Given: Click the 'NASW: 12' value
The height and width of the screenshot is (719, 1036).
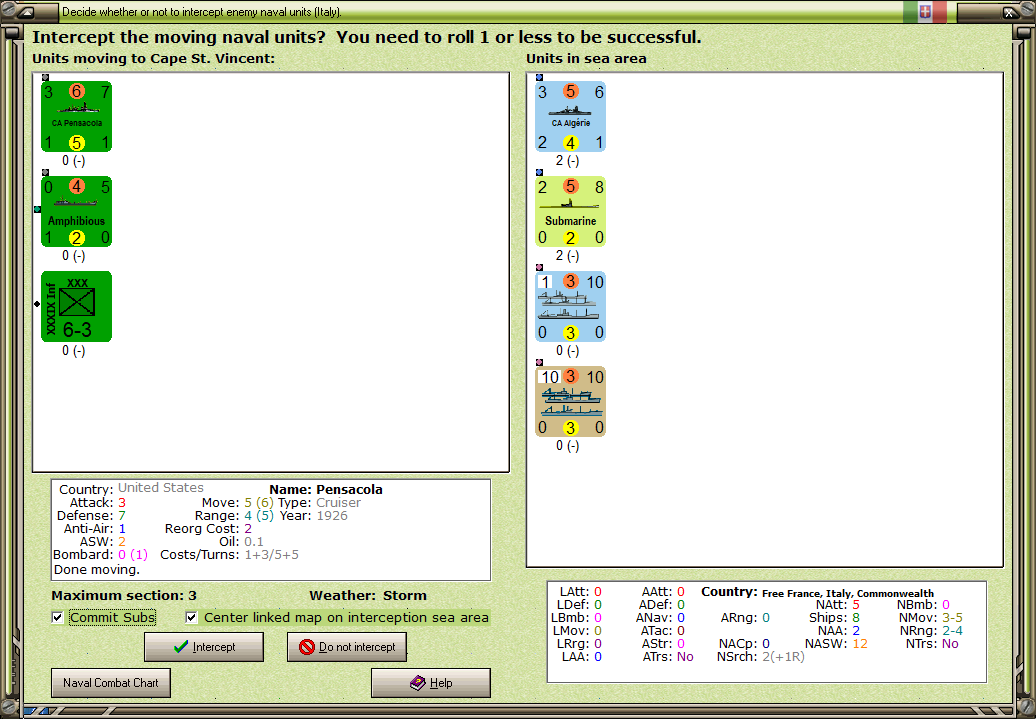Looking at the screenshot, I should click(836, 644).
